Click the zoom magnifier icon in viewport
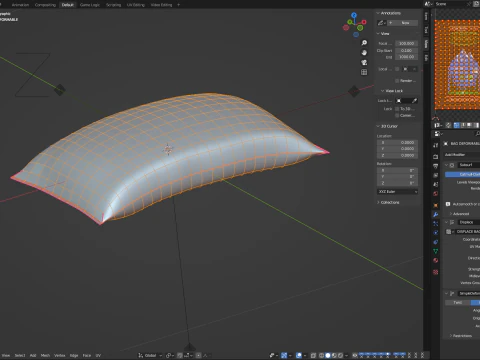Screen dimensions: 480x360 (x=364, y=43)
